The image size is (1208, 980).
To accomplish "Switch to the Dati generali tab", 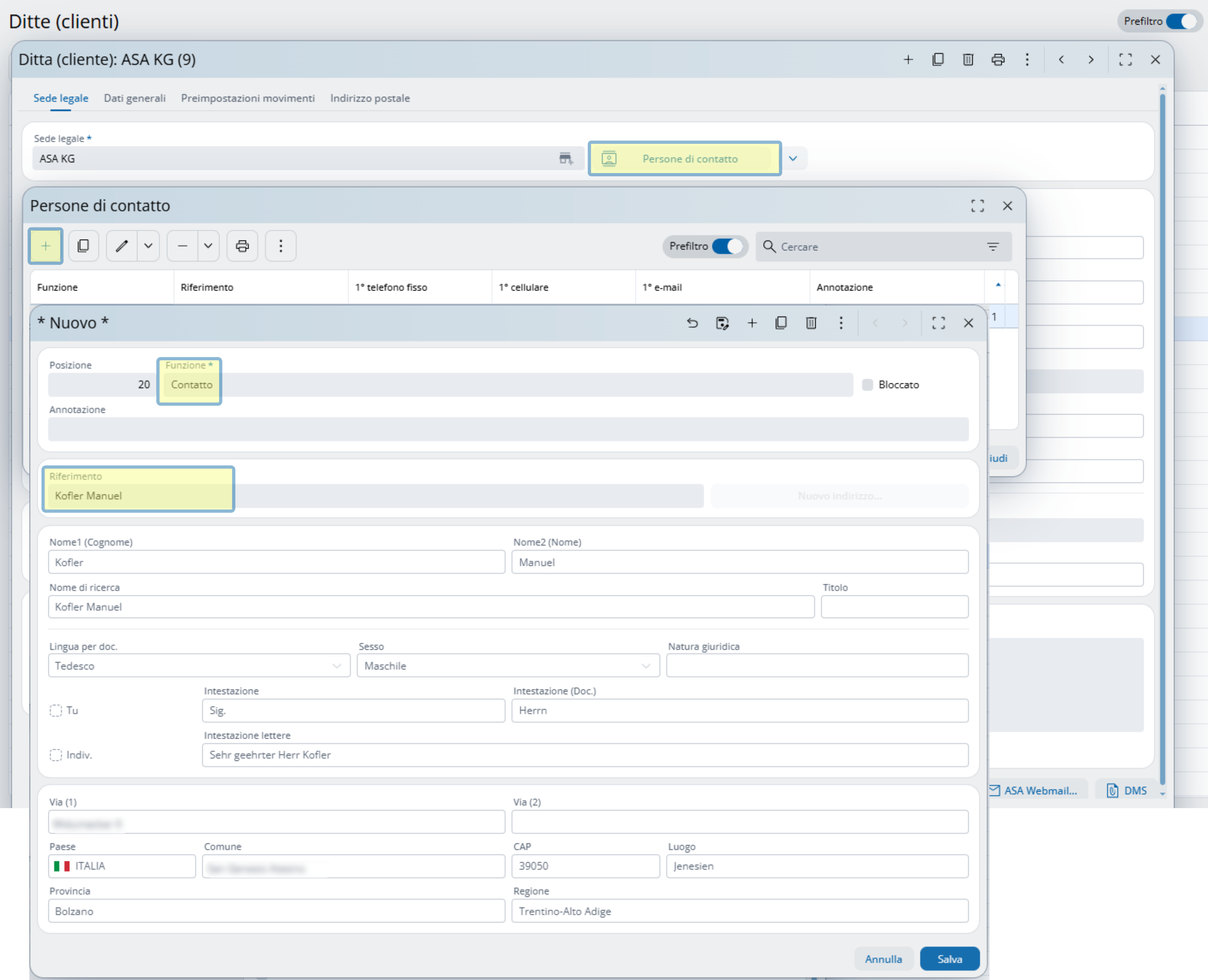I will point(134,98).
